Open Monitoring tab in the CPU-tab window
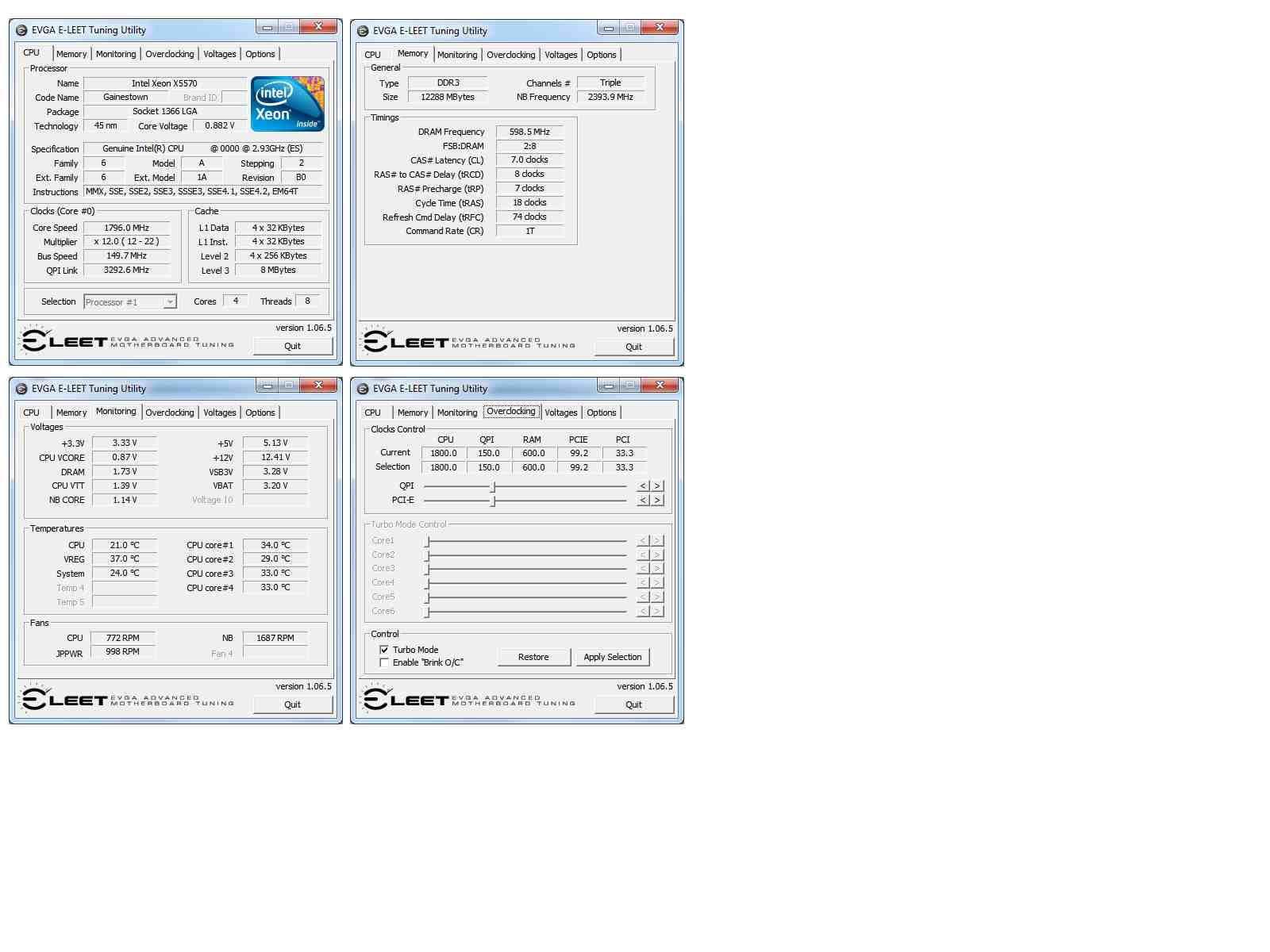 (x=116, y=55)
